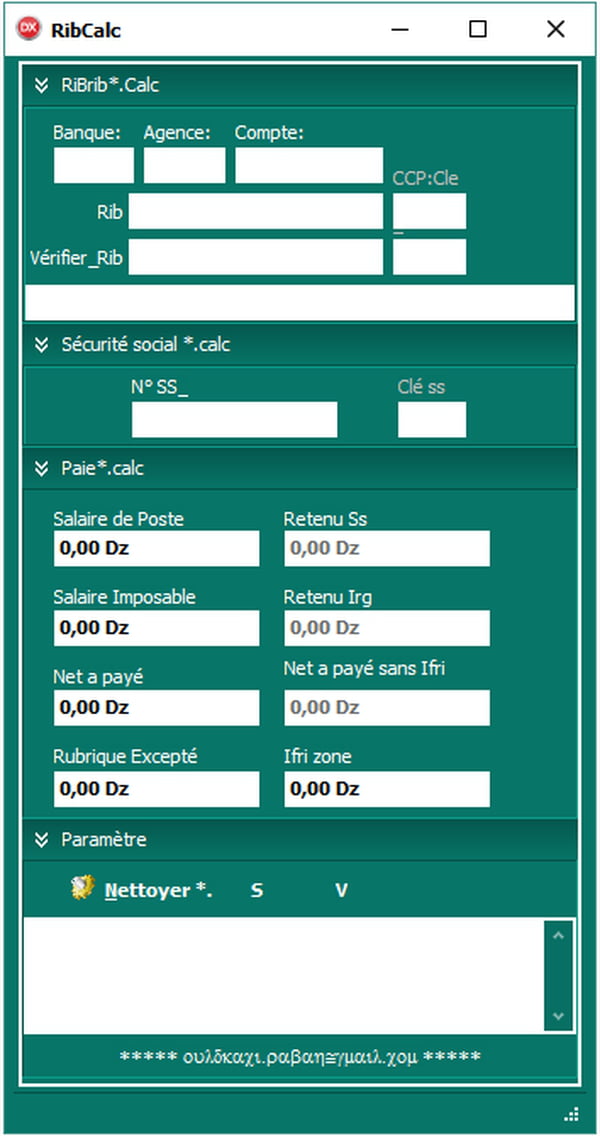Click the memo scrollbar down arrow

(x=558, y=1016)
